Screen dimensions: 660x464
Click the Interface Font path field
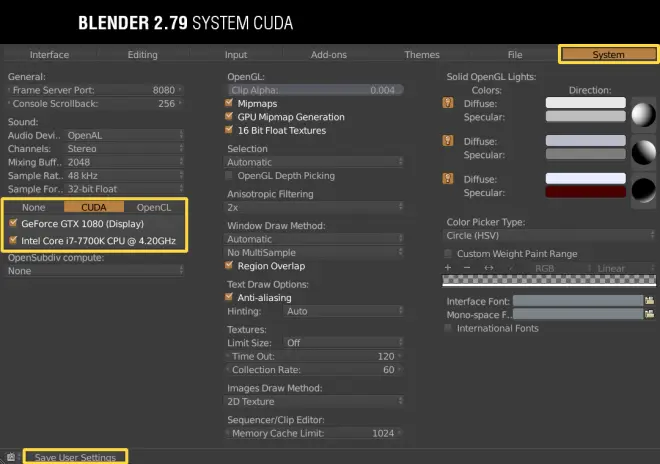pyautogui.click(x=578, y=301)
